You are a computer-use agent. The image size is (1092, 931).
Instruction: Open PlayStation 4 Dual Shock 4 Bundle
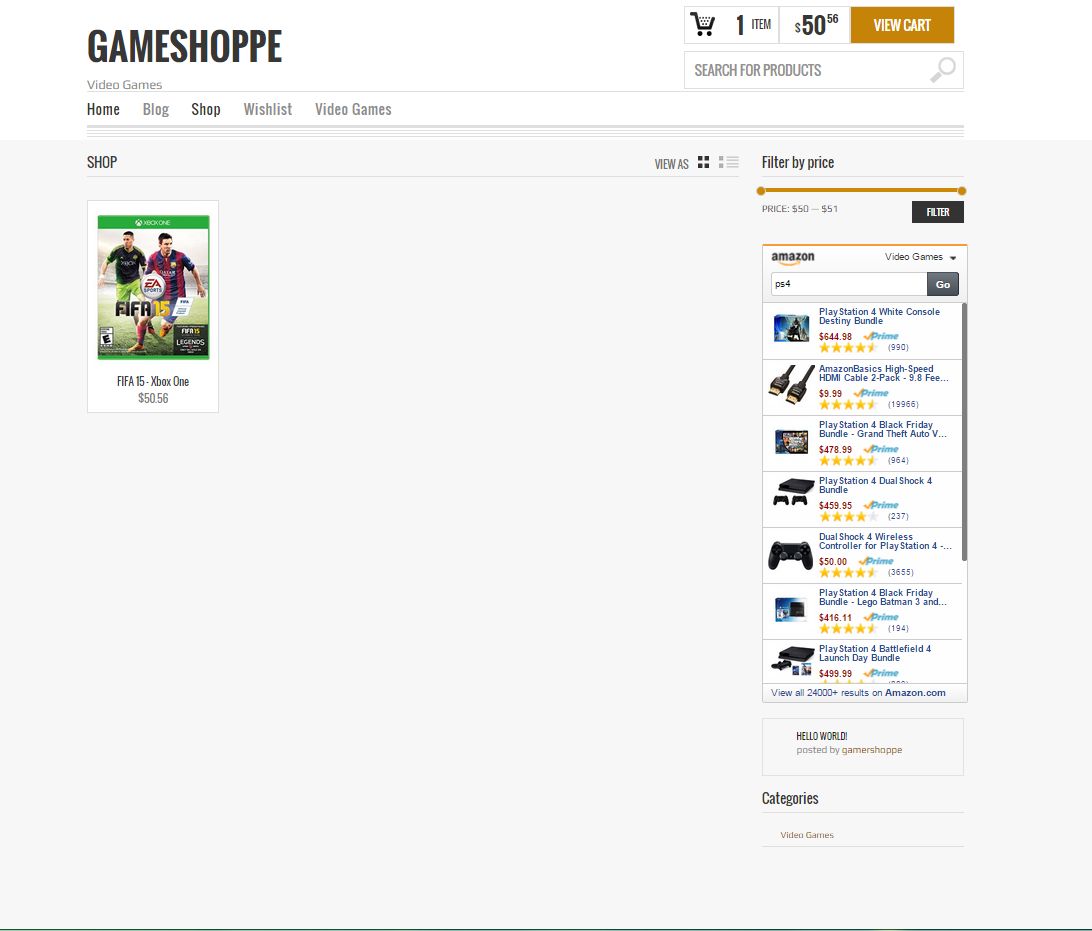[875, 485]
